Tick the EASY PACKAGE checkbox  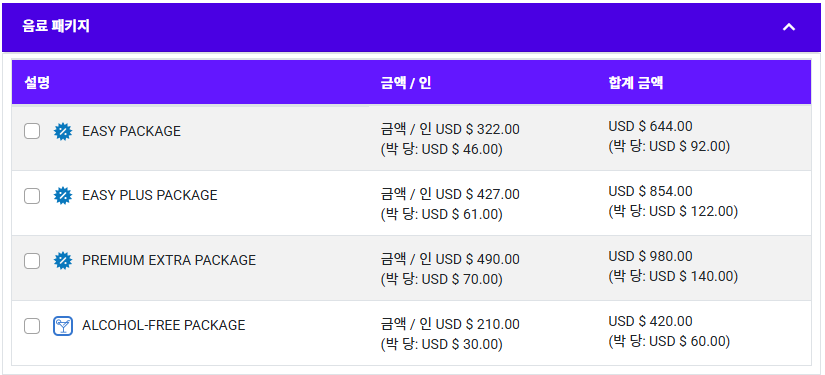click(32, 131)
